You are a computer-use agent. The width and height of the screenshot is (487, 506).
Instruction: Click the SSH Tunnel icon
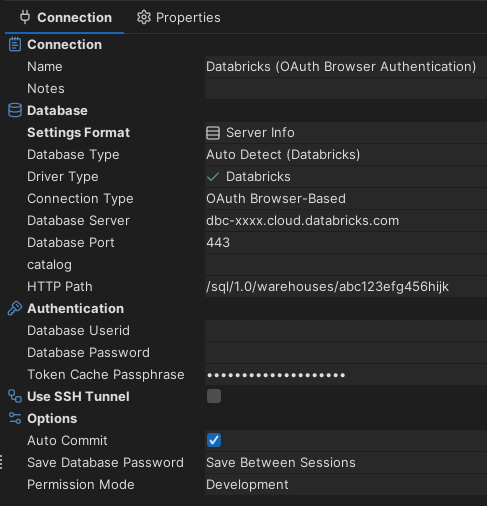15,396
